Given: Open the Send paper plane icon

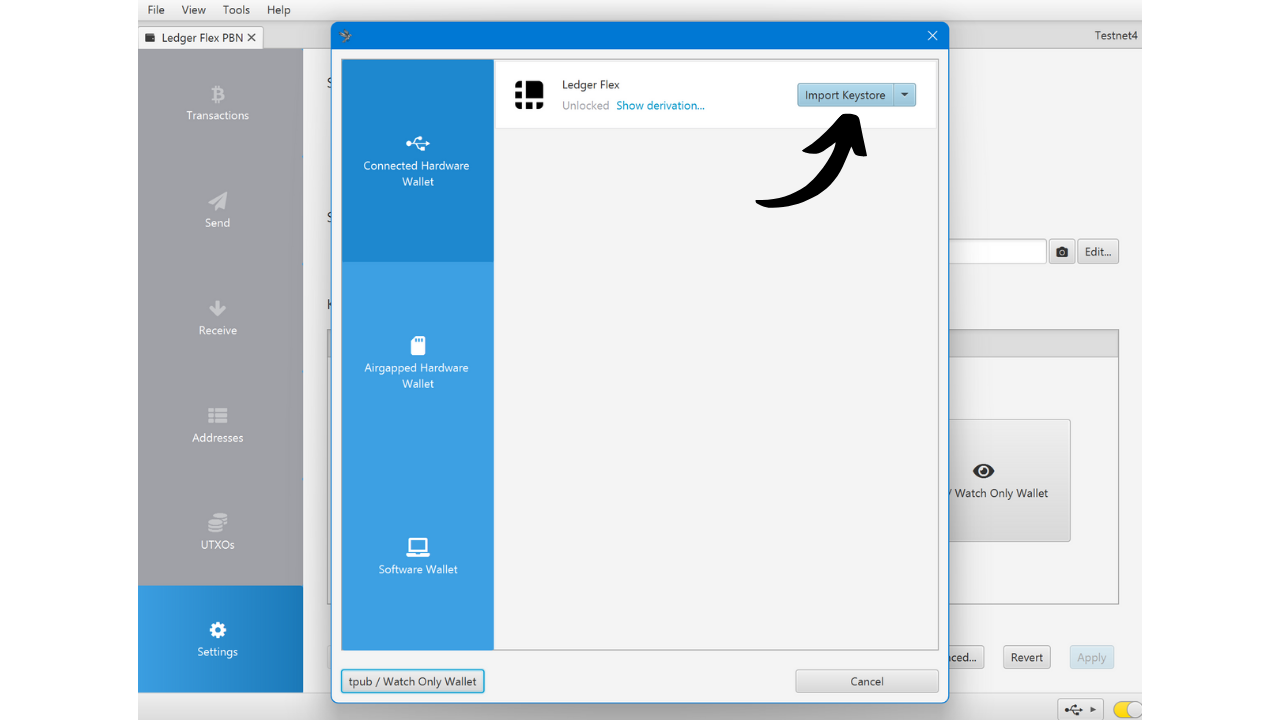Looking at the screenshot, I should [217, 201].
